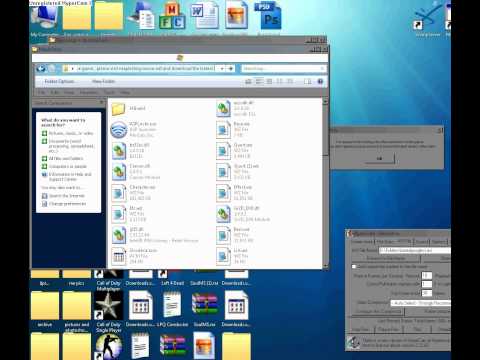Image resolution: width=480 pixels, height=360 pixels.
Task: Click the Key Frame every field in HyperCam
Action: [x=427, y=293]
